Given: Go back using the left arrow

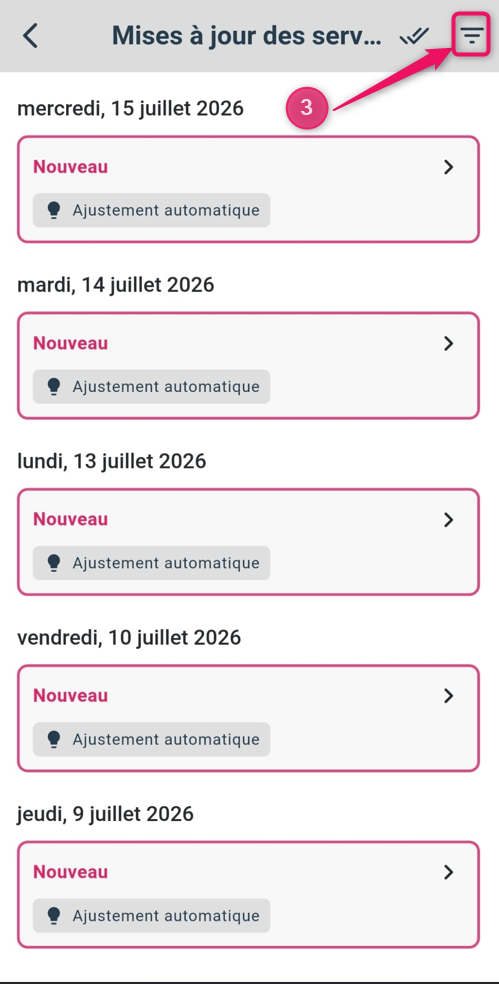Looking at the screenshot, I should click(30, 36).
